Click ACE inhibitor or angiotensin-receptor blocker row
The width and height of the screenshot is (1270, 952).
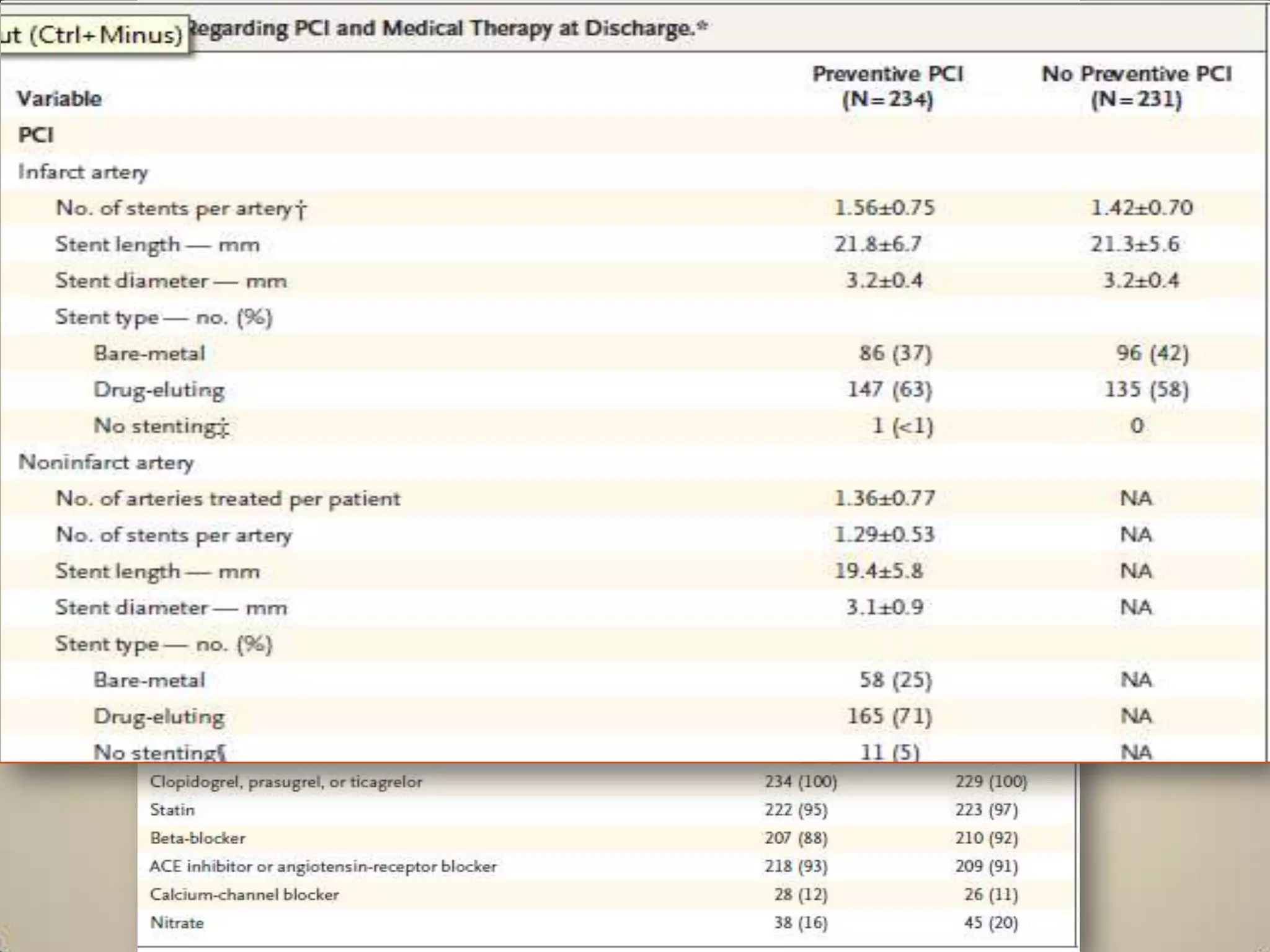coord(323,866)
